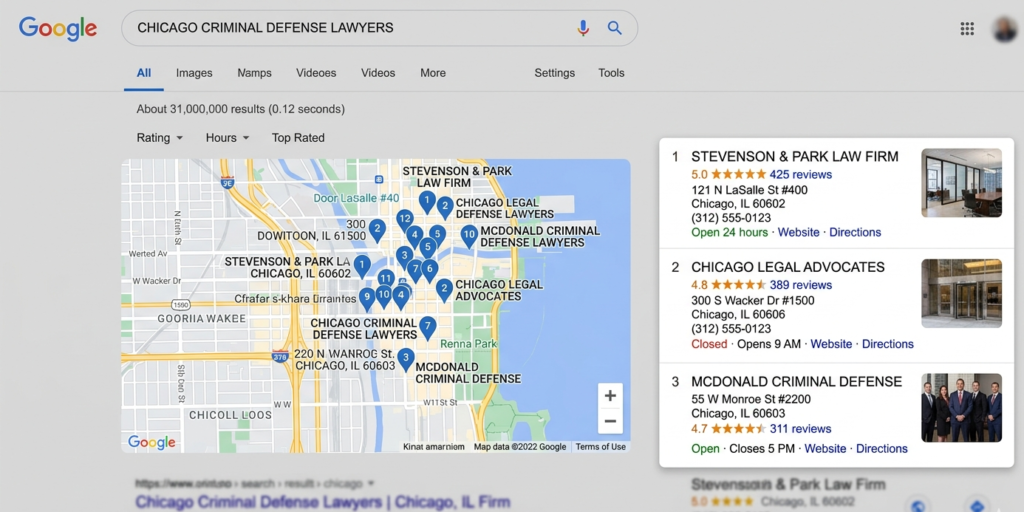Screen dimensions: 1024x512
Task: Click map pin 7 next to Chicago Criminal Defense Lawyers
Action: [428, 328]
